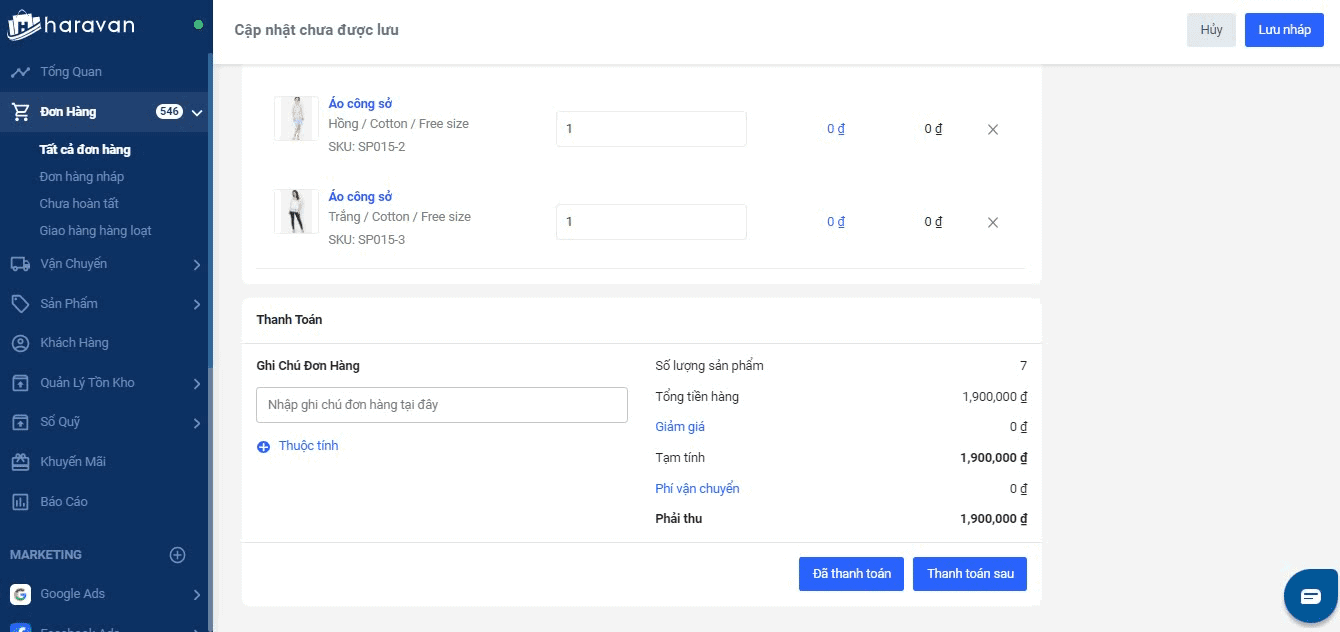Click the Quản Lý Tồn Kho icon
This screenshot has width=1340, height=632.
(x=20, y=383)
